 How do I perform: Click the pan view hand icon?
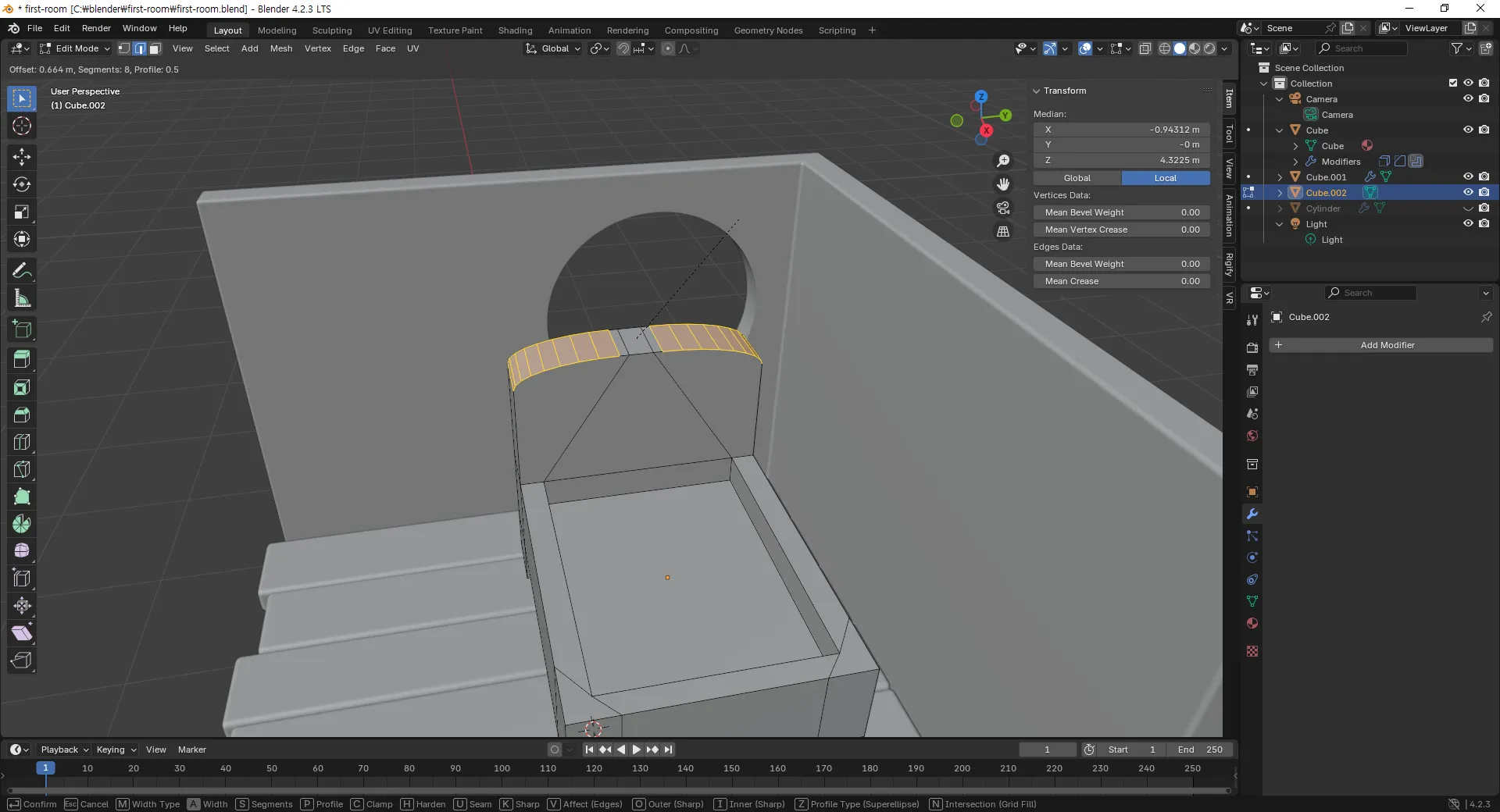[x=1003, y=184]
